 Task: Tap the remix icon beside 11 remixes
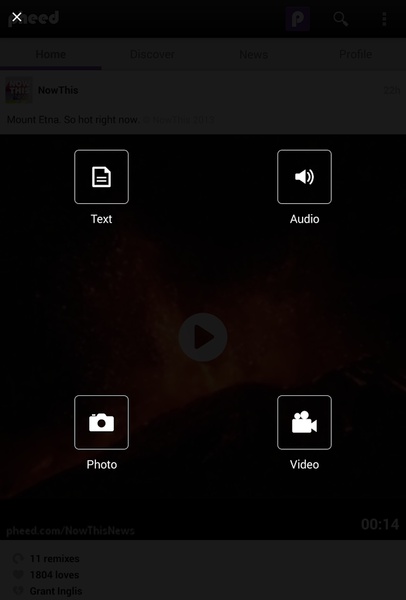click(18, 559)
